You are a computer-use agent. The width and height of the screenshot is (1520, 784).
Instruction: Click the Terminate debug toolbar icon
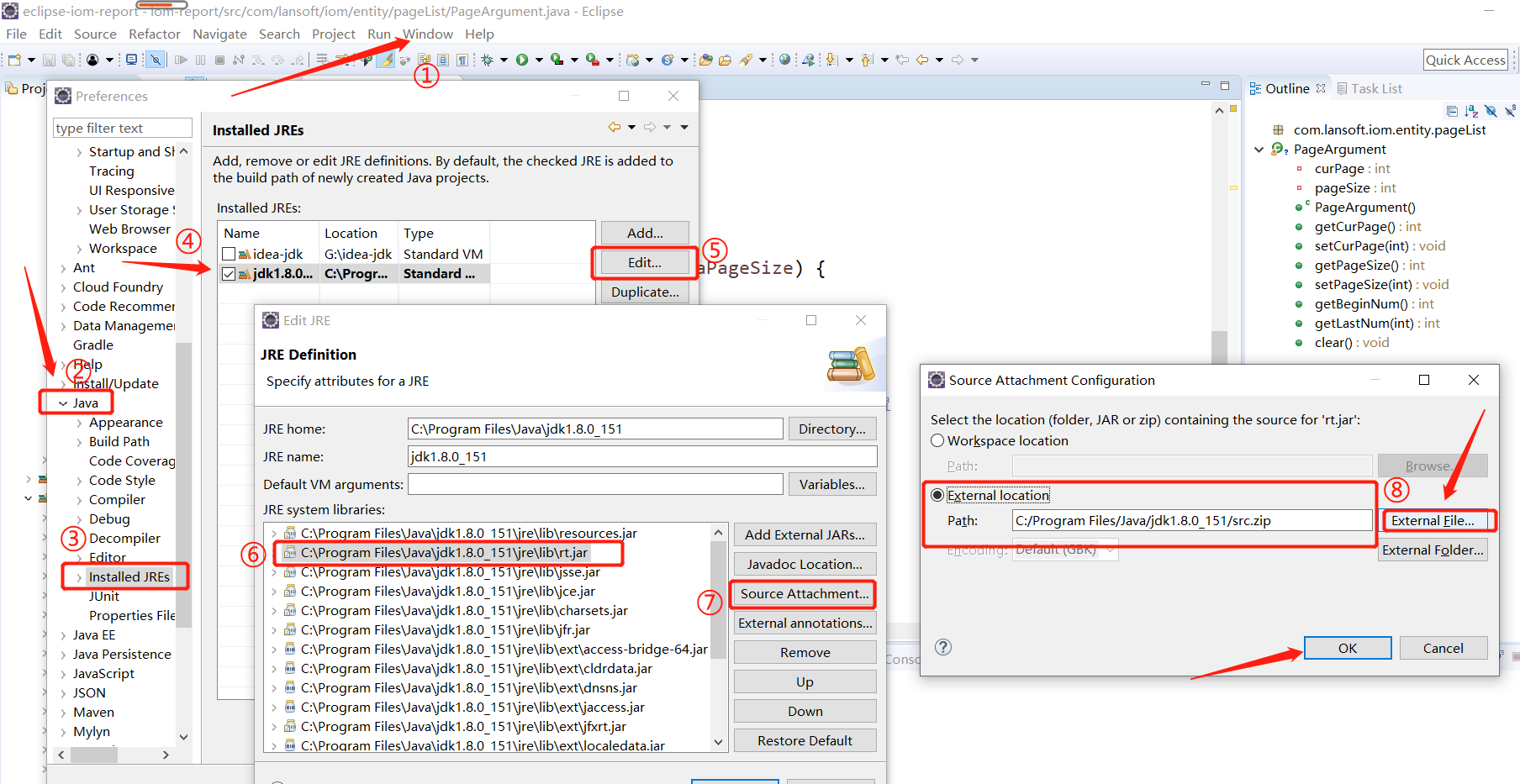[219, 60]
